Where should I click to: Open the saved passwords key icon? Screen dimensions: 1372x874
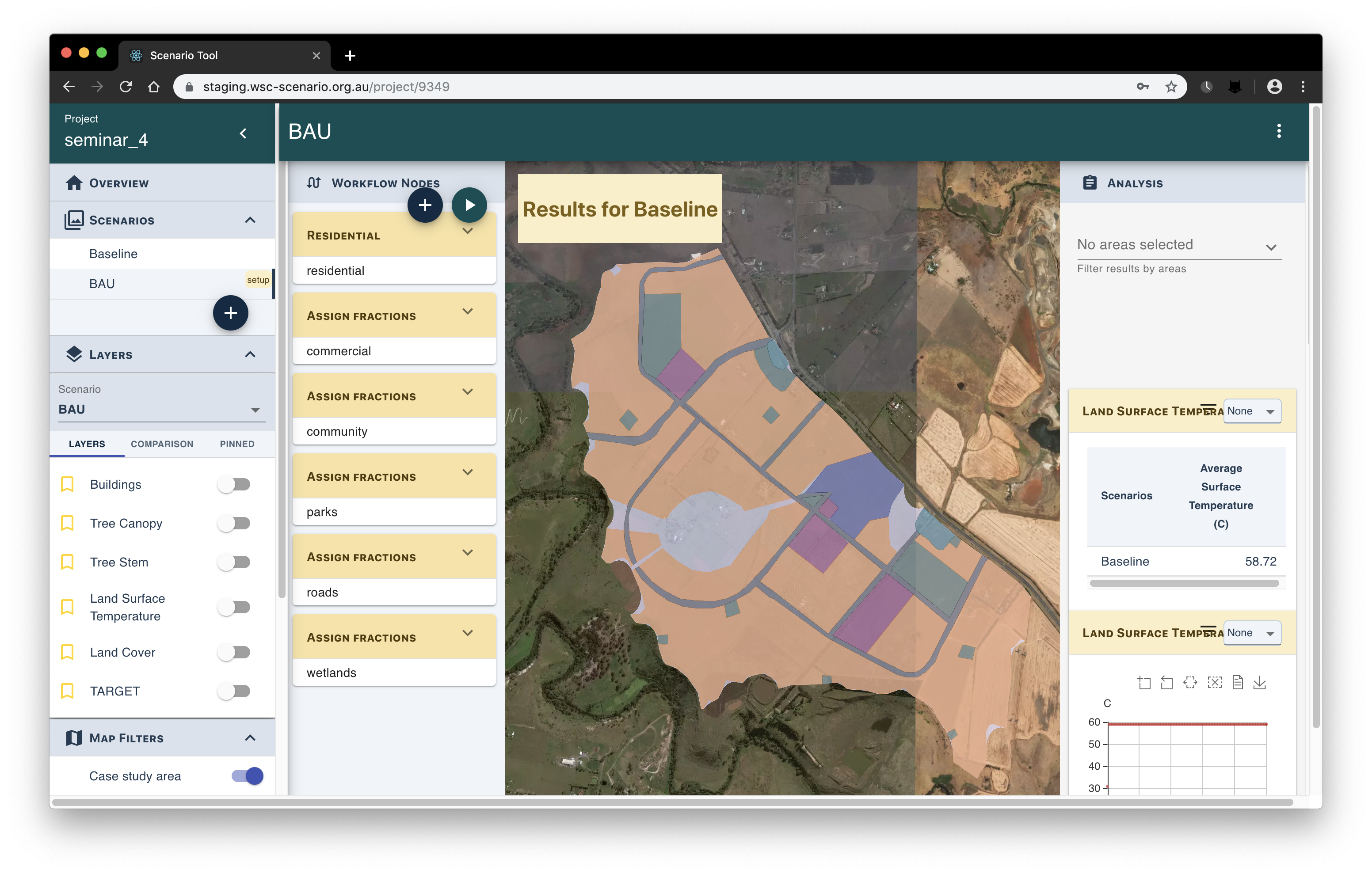(x=1143, y=87)
